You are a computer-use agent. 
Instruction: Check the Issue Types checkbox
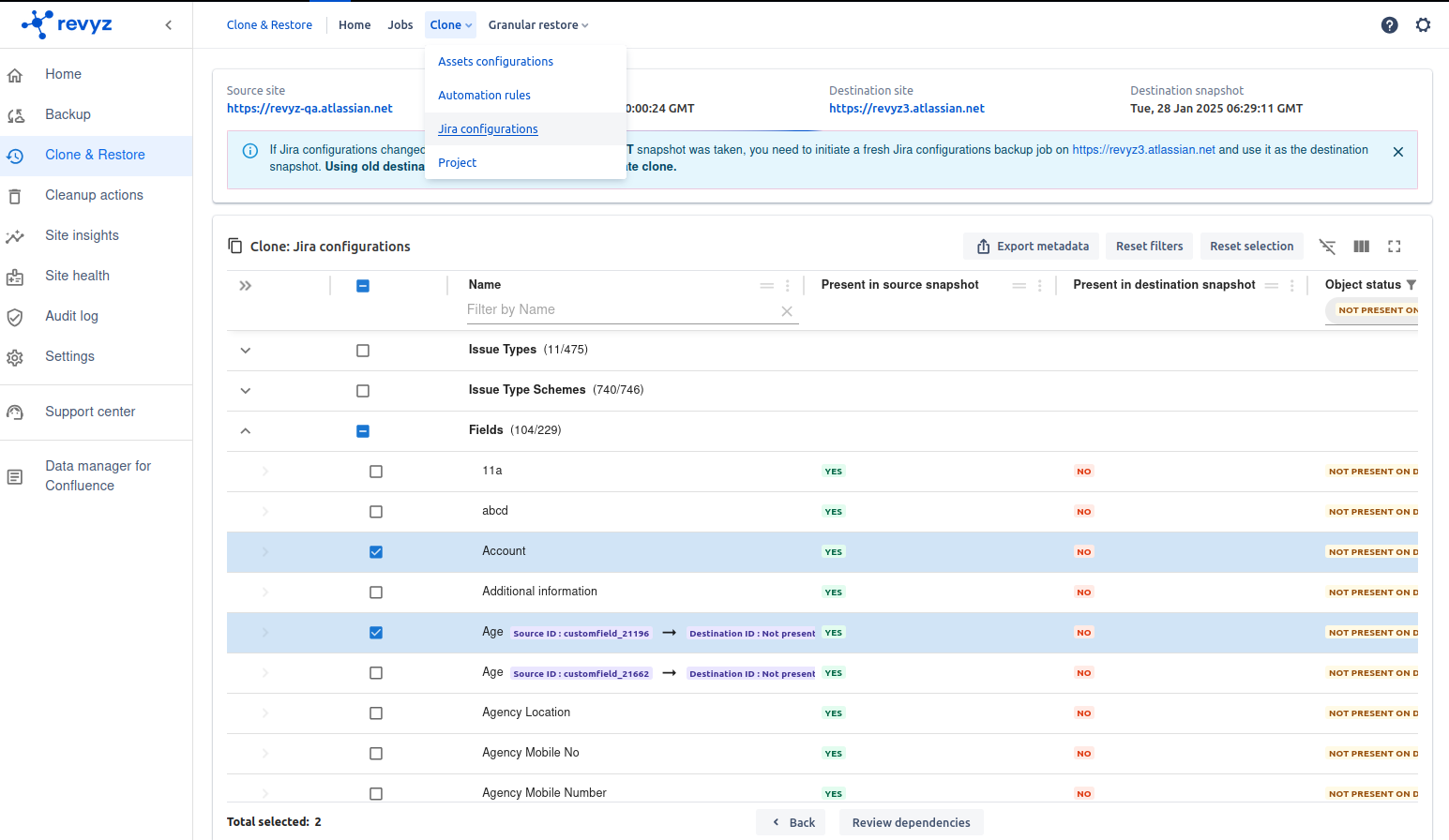tap(363, 351)
